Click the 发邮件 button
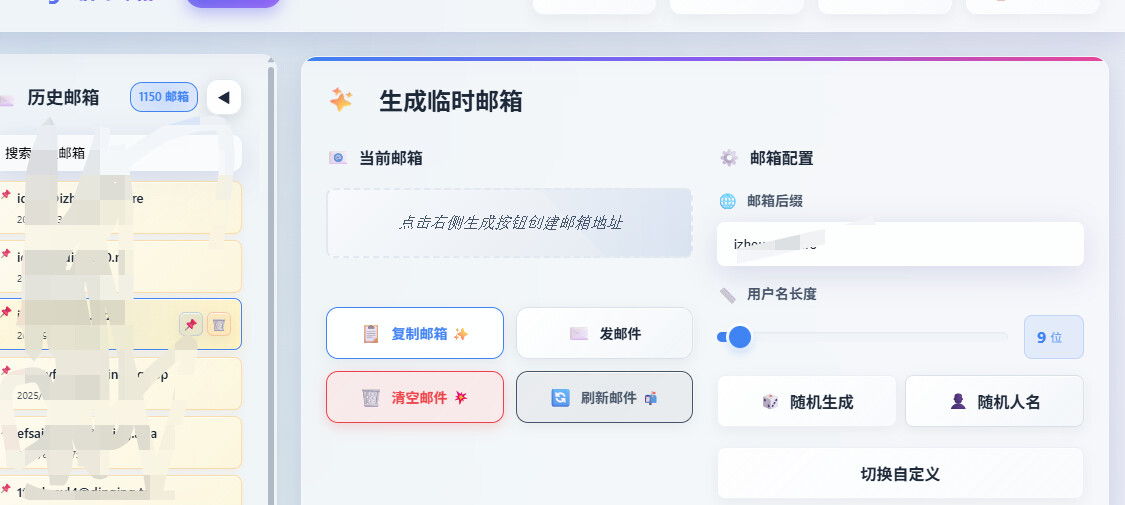 tap(604, 334)
